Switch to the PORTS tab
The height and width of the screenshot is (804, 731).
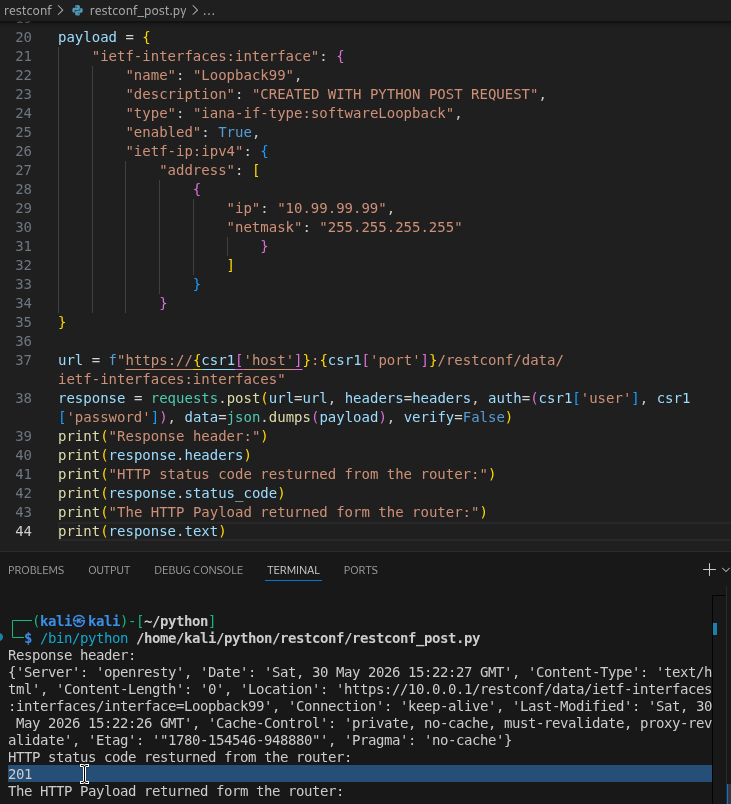pyautogui.click(x=360, y=570)
